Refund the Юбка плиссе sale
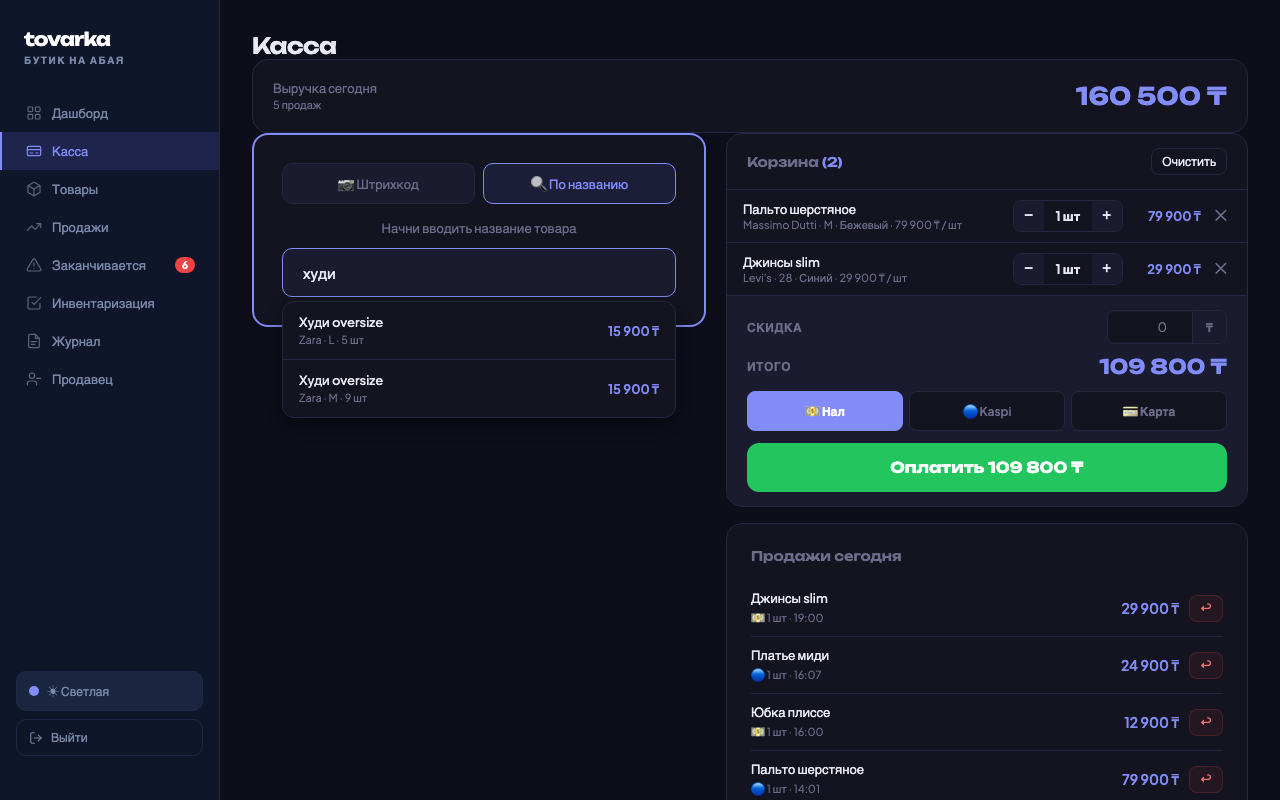Screen dimensions: 1280x800 click(x=1206, y=722)
